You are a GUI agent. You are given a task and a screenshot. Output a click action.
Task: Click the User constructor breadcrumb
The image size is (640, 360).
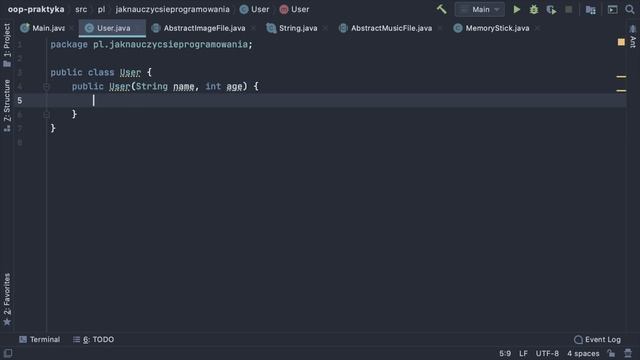tap(294, 9)
